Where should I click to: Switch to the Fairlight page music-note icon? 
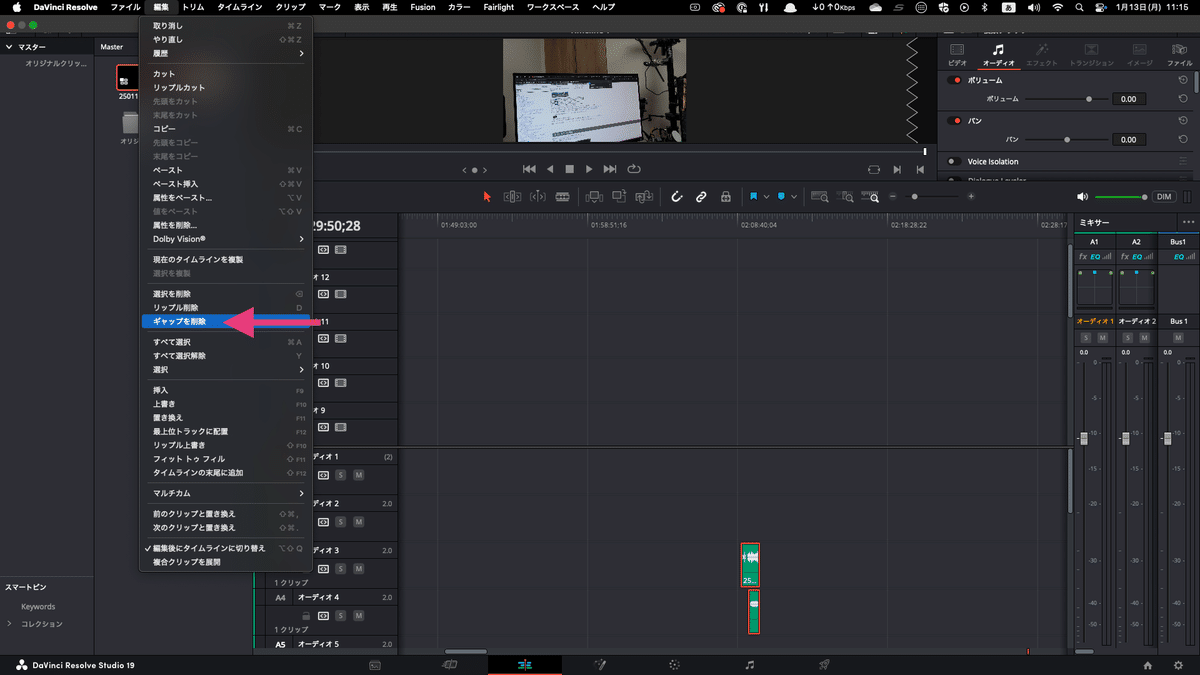tap(750, 664)
